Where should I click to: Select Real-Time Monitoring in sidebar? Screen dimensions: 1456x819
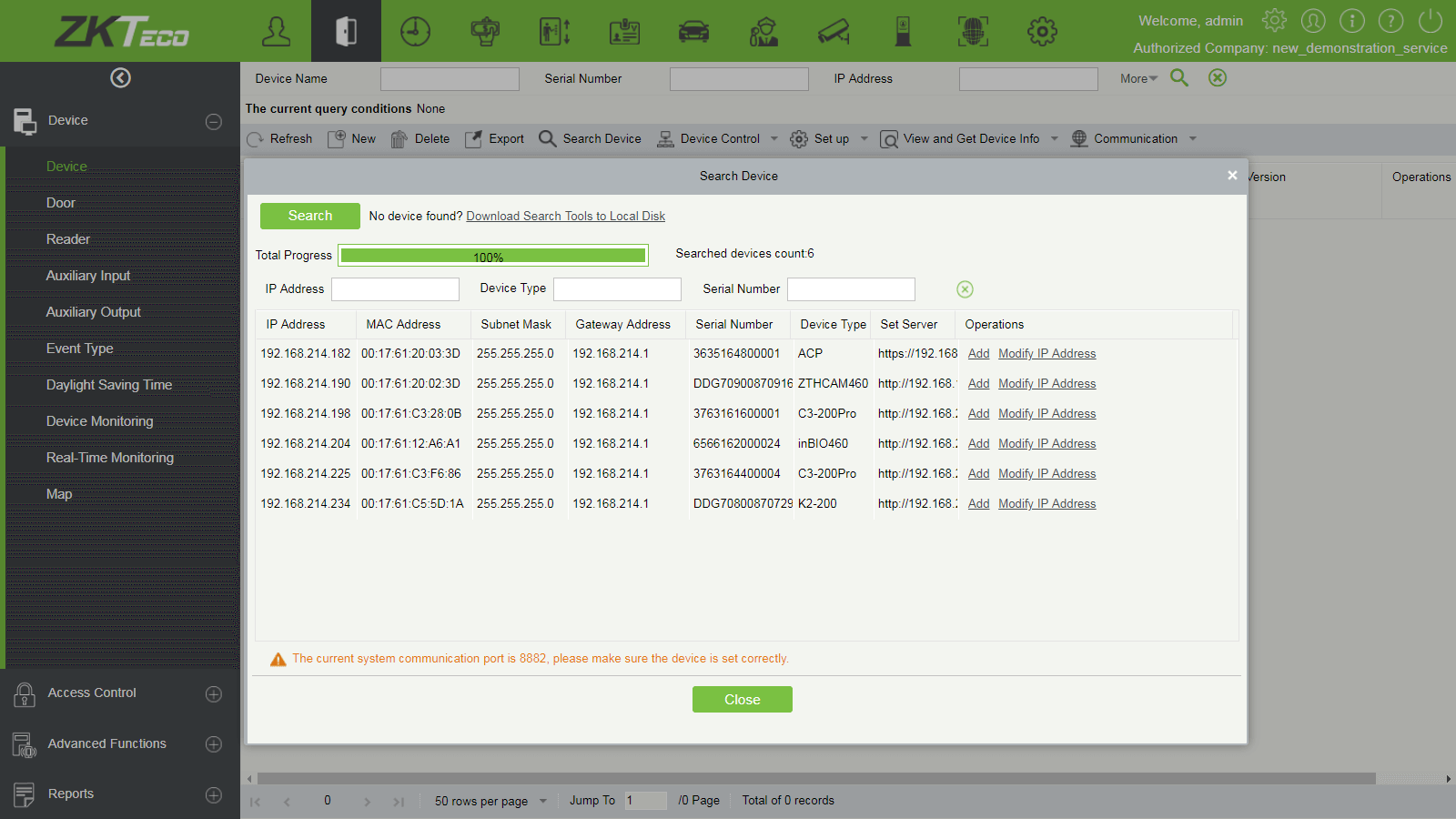[110, 458]
